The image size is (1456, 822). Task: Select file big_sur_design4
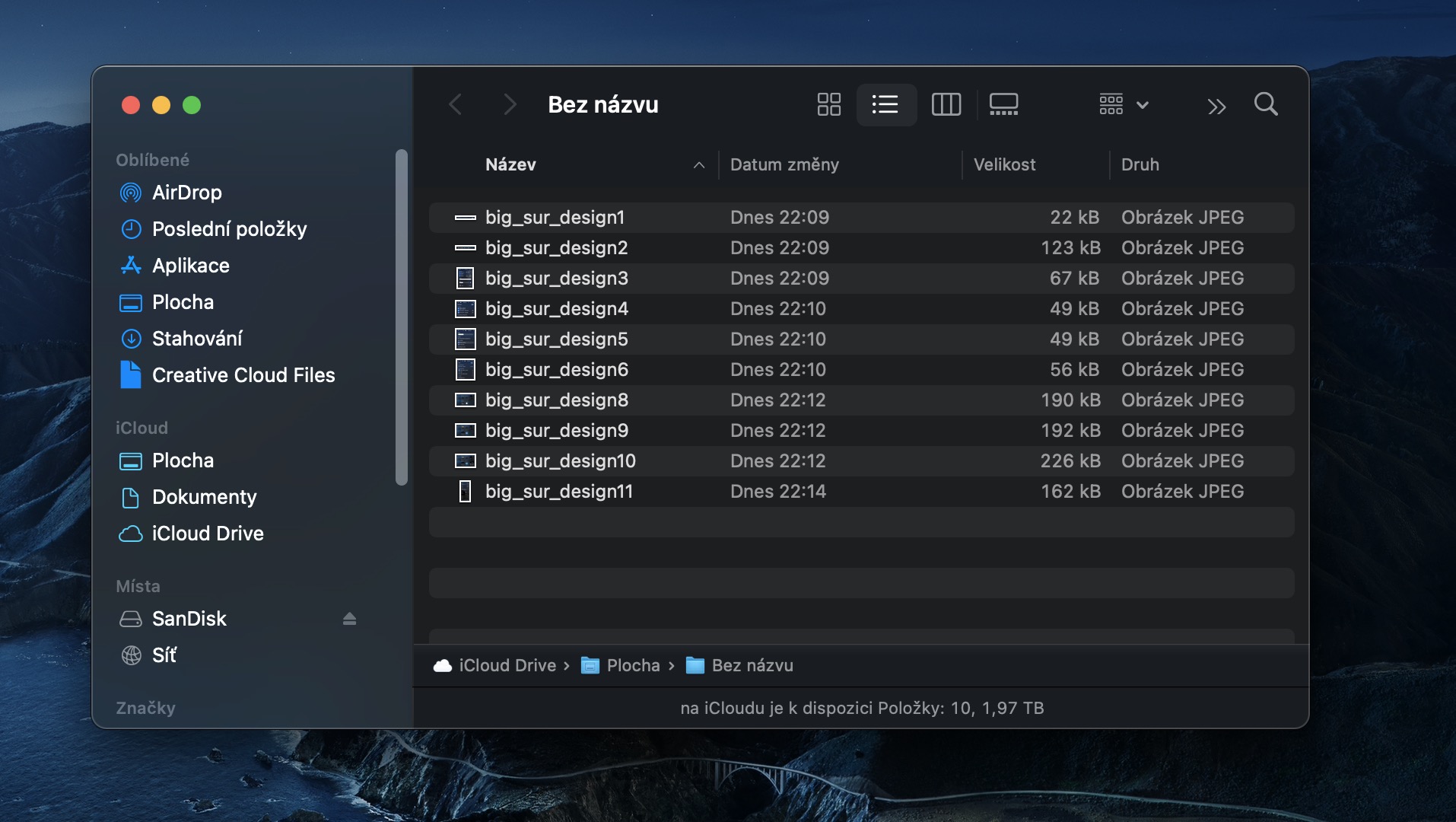[x=861, y=308]
